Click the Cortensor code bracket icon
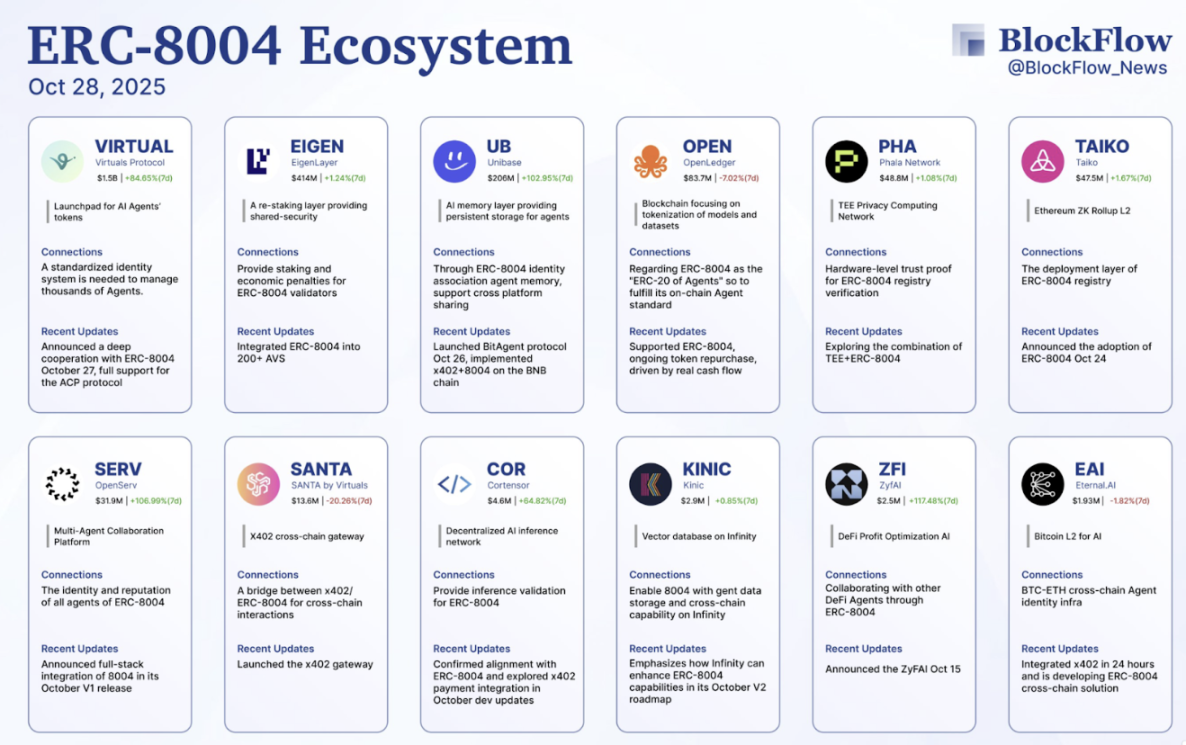 pos(454,484)
